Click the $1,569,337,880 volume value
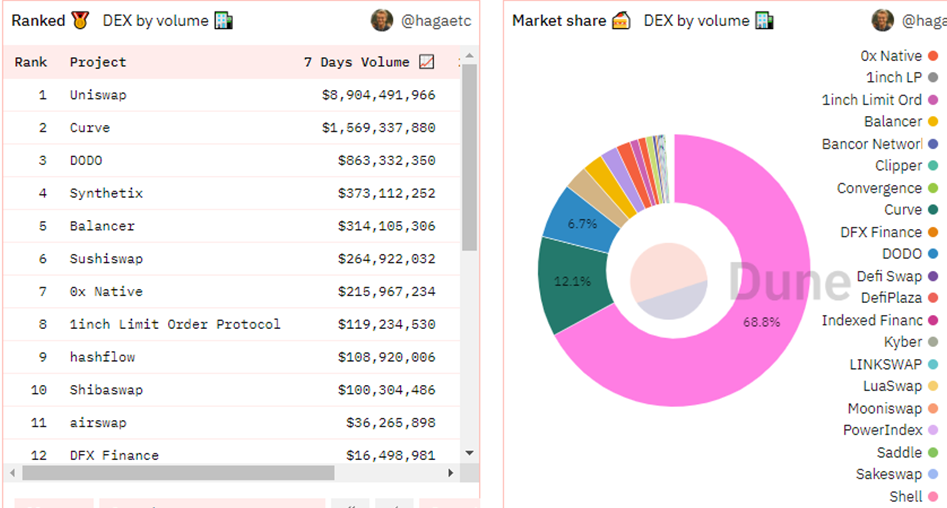This screenshot has width=947, height=508. (379, 128)
